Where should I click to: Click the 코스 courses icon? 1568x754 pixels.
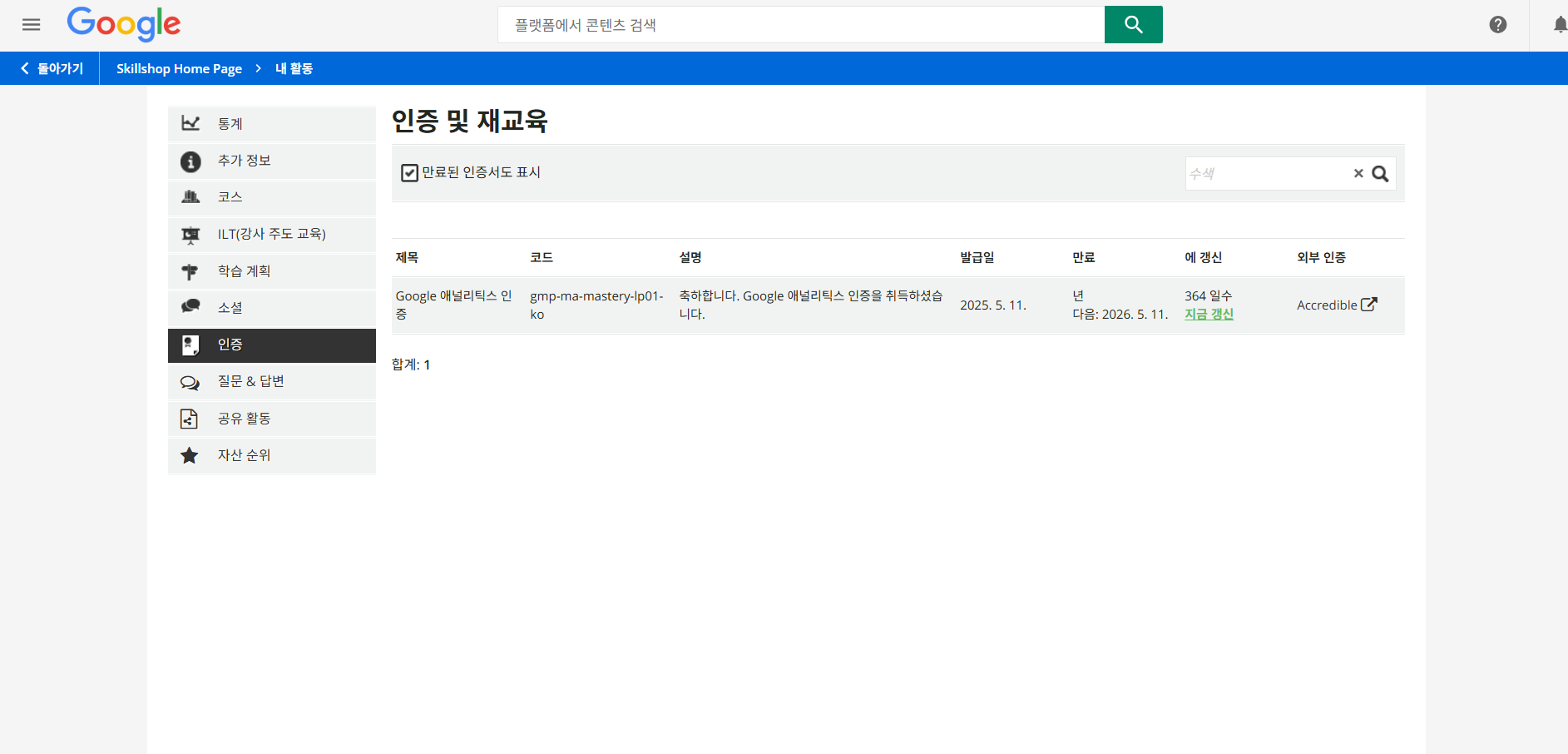coord(190,197)
